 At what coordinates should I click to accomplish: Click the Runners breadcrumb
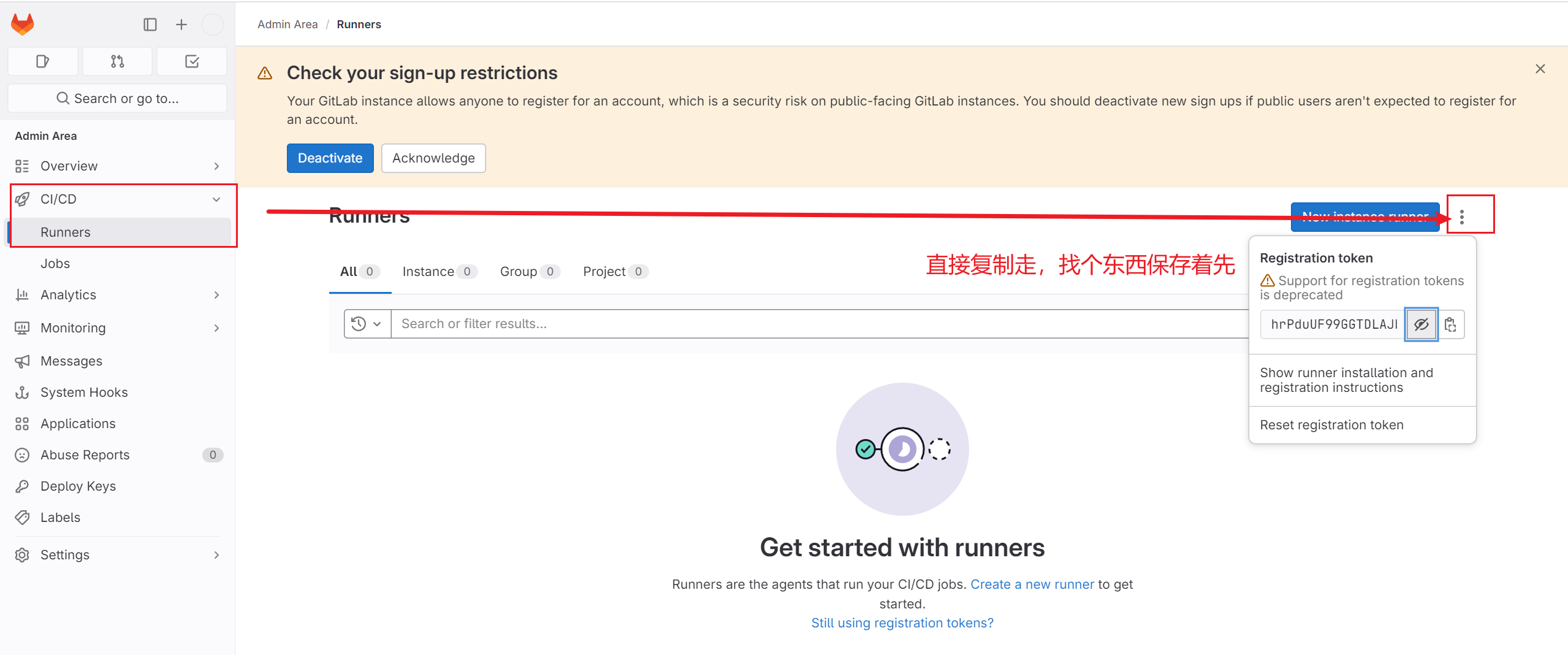359,25
